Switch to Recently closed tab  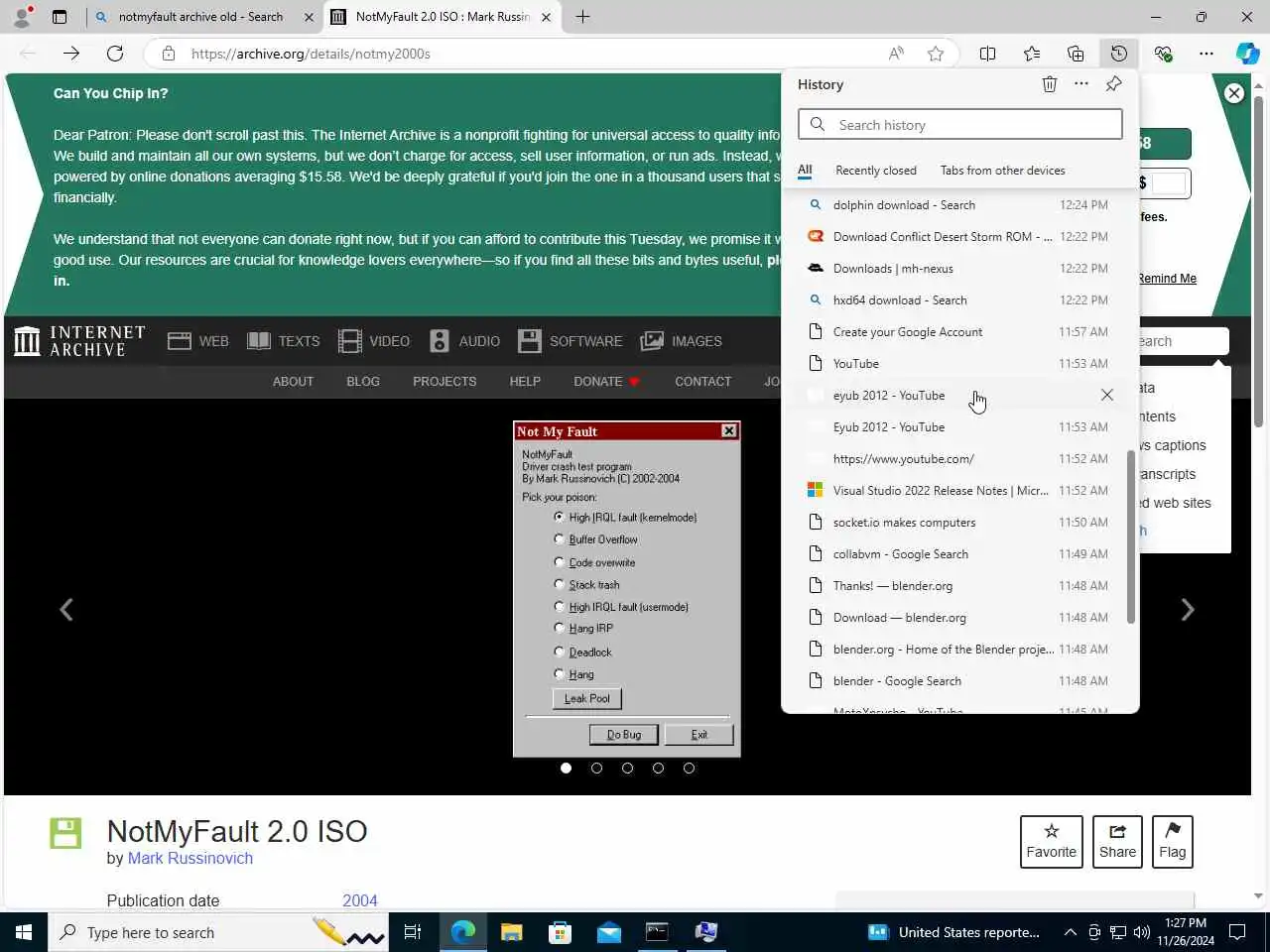tap(875, 171)
